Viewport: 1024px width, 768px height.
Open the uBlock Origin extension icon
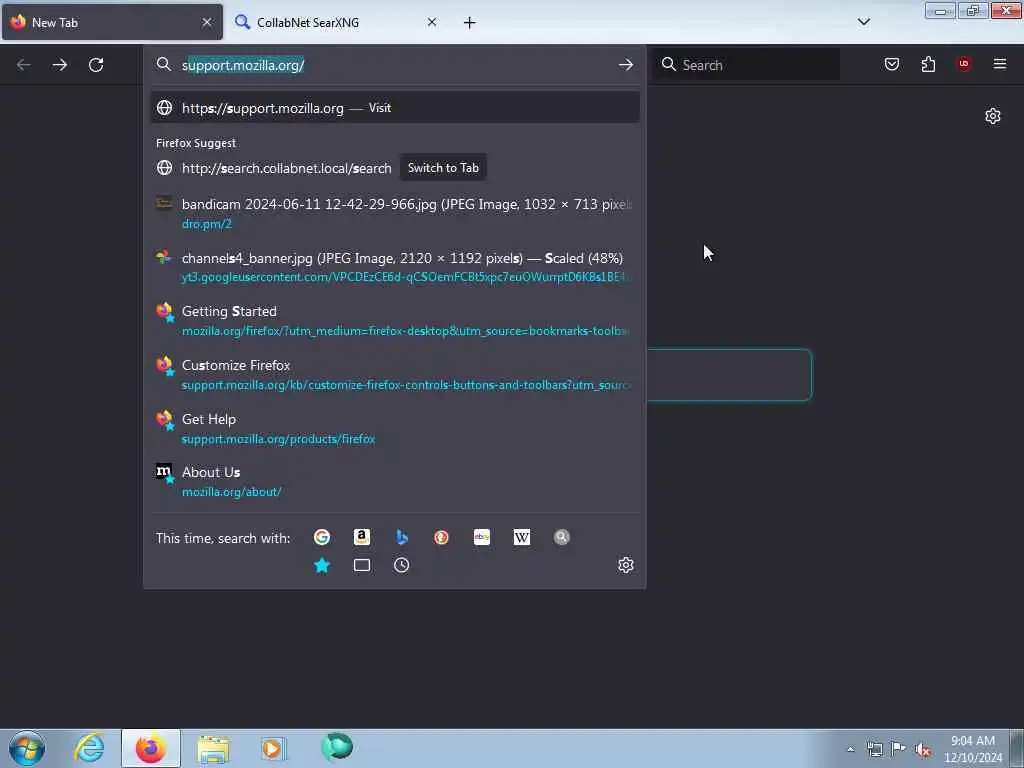pos(964,64)
